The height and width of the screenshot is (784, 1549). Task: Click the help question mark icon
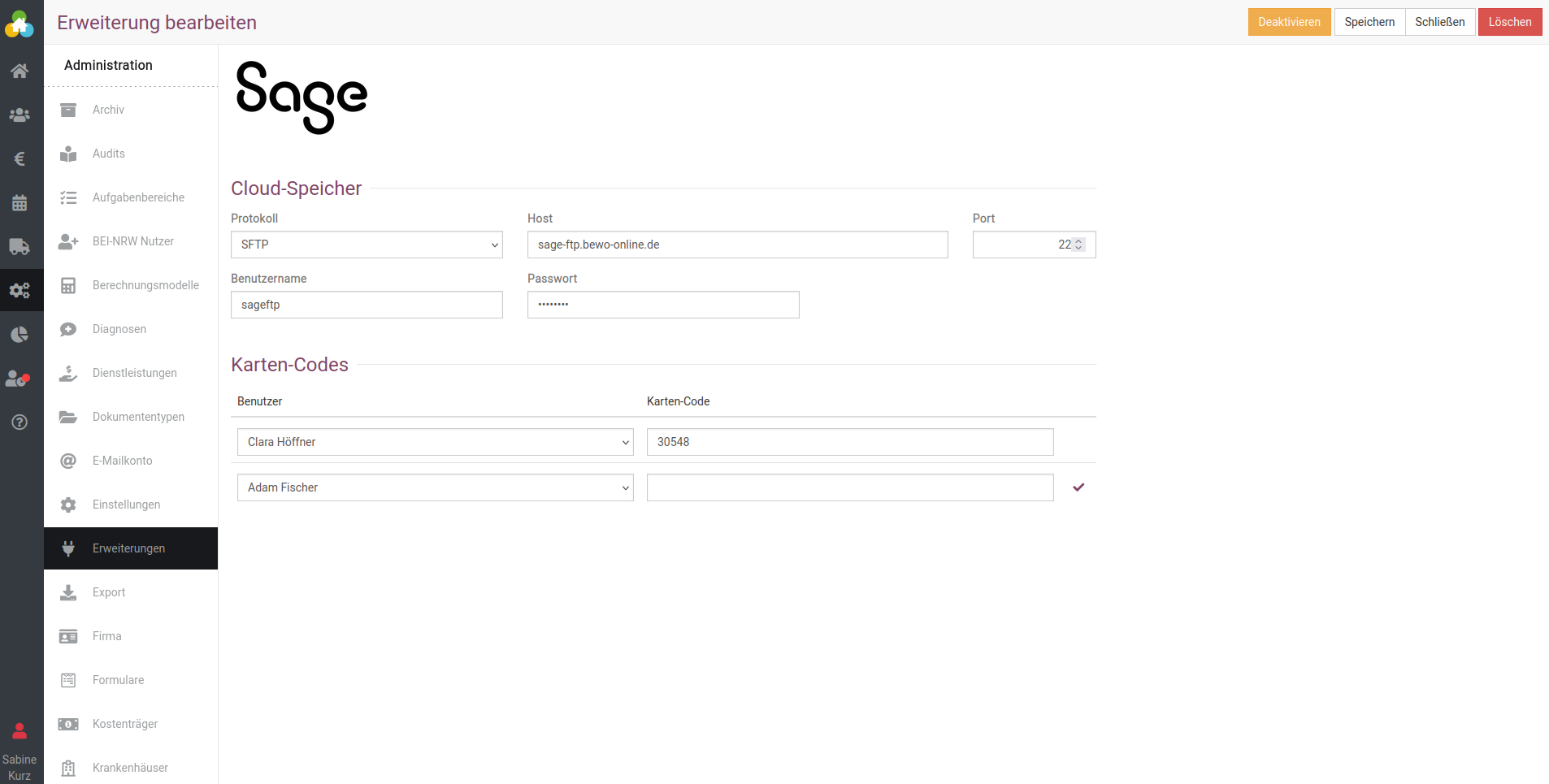point(20,422)
